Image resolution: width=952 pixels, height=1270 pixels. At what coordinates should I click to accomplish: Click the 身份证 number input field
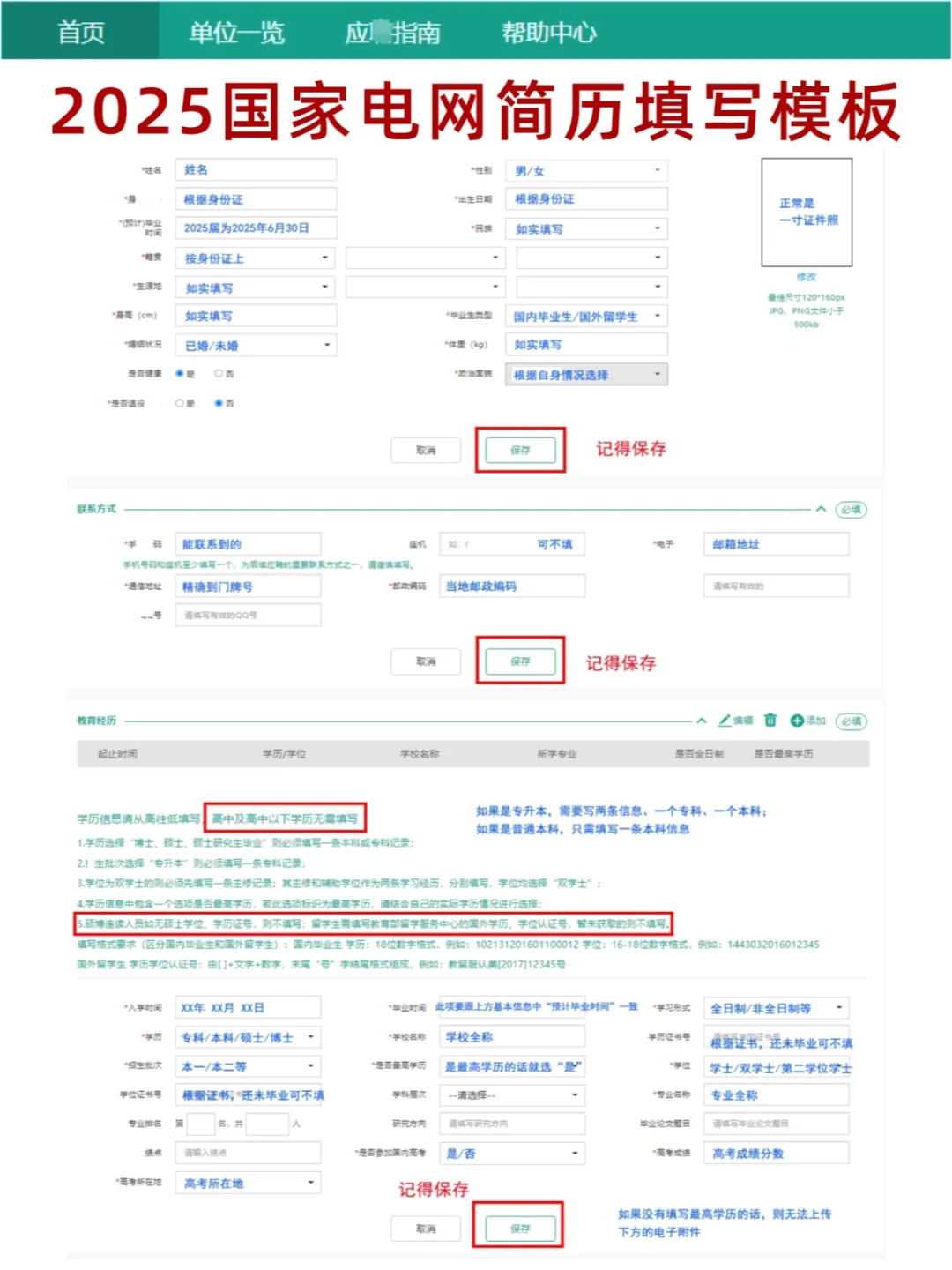click(256, 199)
